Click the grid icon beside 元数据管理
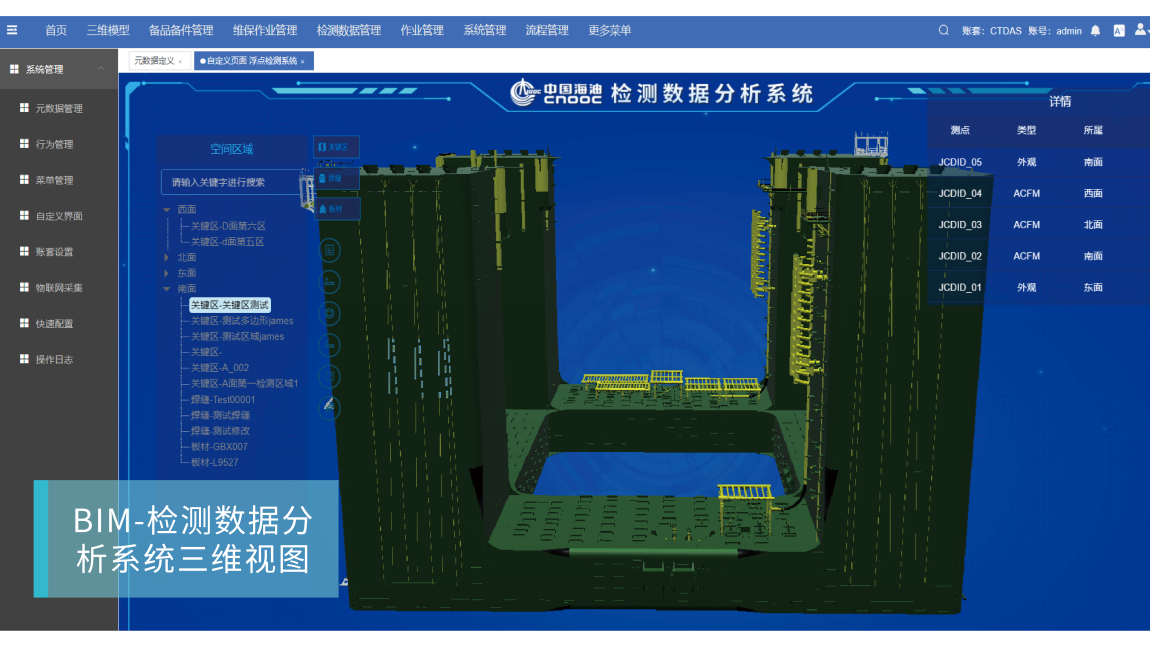 pos(24,108)
